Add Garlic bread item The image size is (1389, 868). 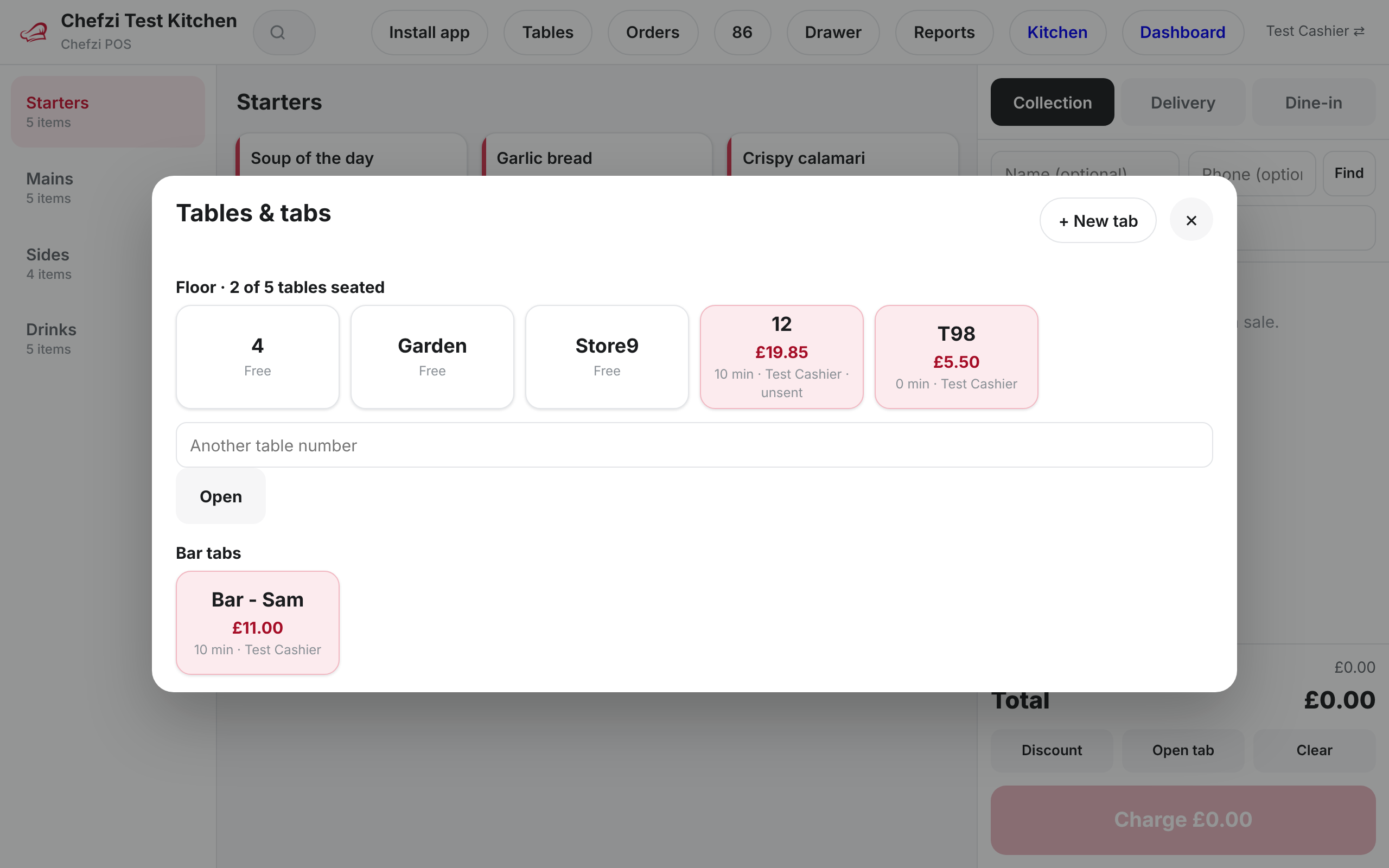[597, 156]
